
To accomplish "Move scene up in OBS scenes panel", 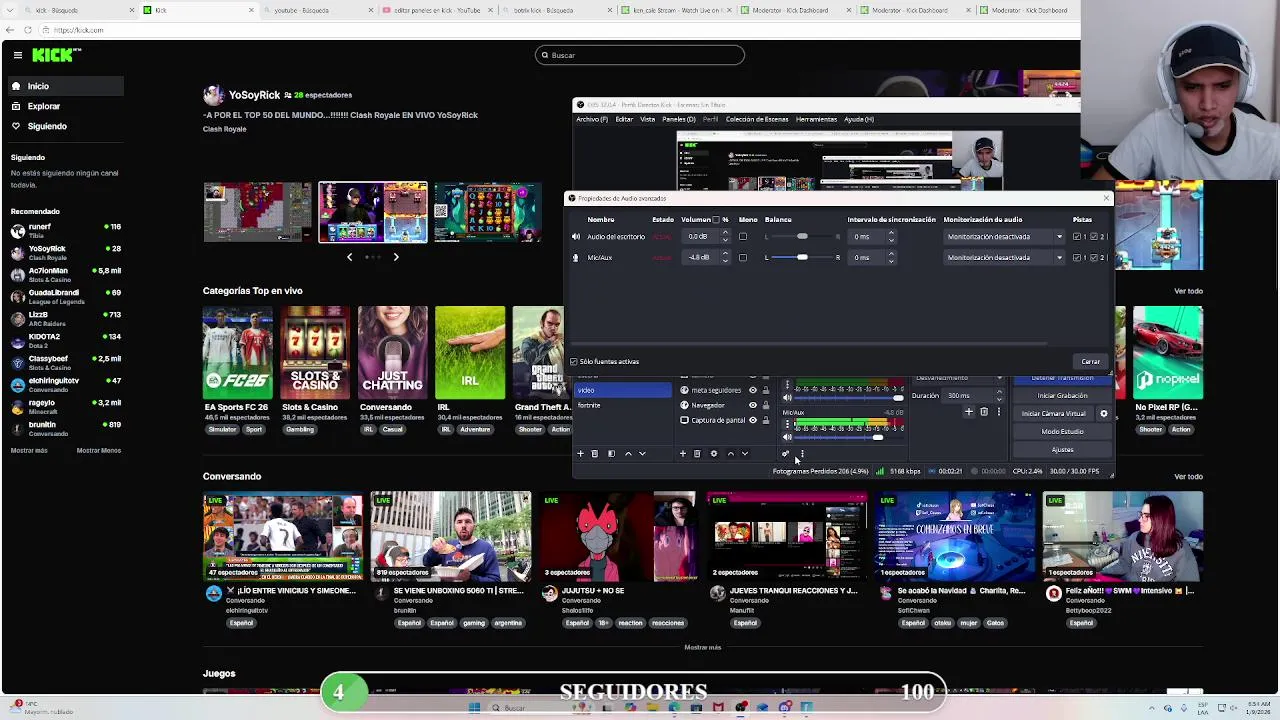I will (x=628, y=454).
